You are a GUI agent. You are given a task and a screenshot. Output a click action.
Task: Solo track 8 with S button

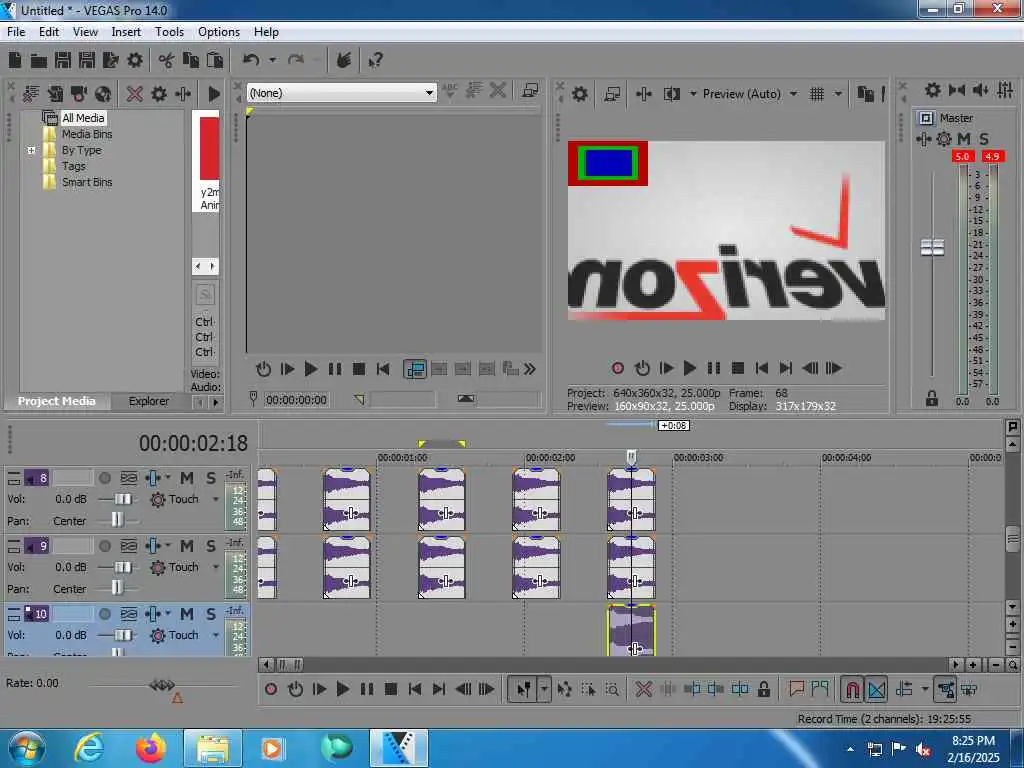point(211,478)
